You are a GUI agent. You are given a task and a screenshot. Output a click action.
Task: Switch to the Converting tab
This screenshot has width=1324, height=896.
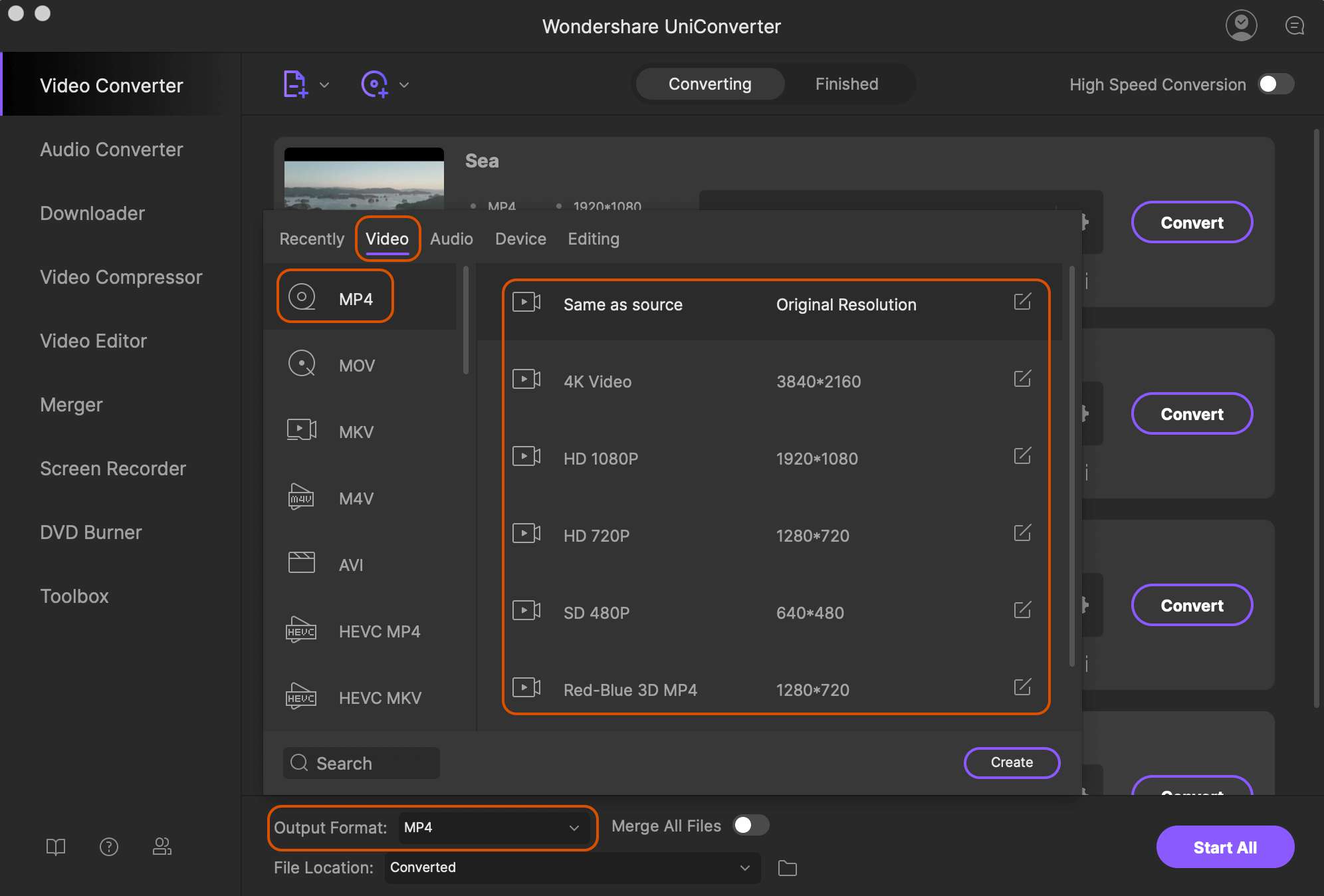point(709,83)
